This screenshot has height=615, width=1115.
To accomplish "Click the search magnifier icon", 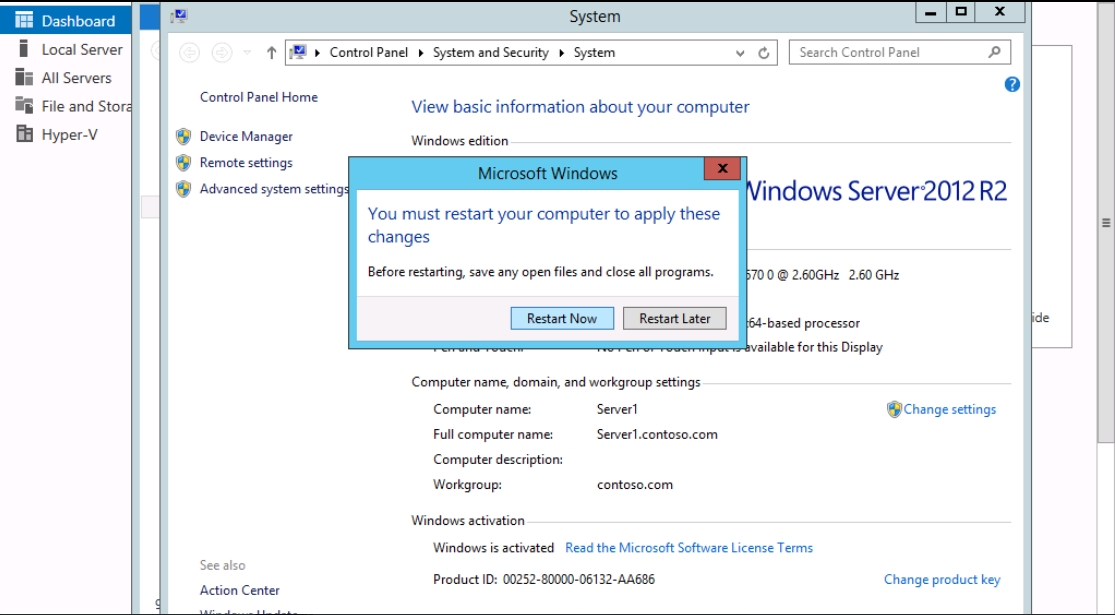I will (x=995, y=52).
